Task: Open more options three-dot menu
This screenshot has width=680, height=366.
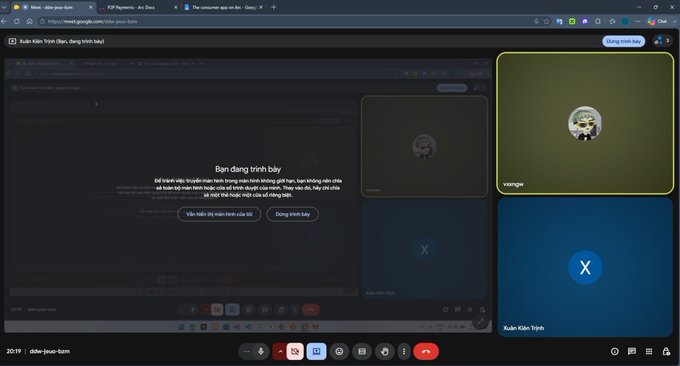Action: [404, 351]
